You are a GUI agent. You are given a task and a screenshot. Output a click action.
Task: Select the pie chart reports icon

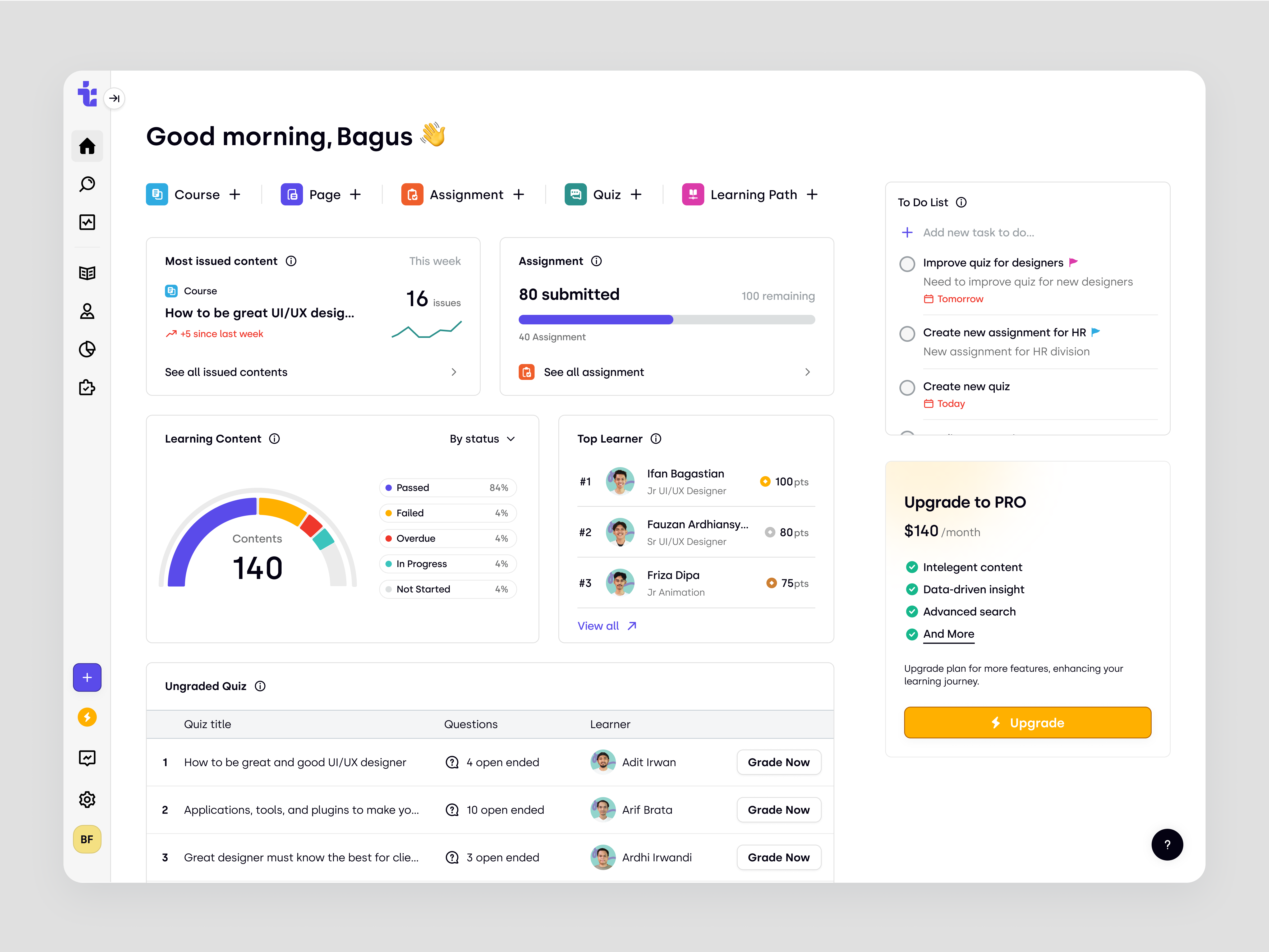pyautogui.click(x=87, y=349)
